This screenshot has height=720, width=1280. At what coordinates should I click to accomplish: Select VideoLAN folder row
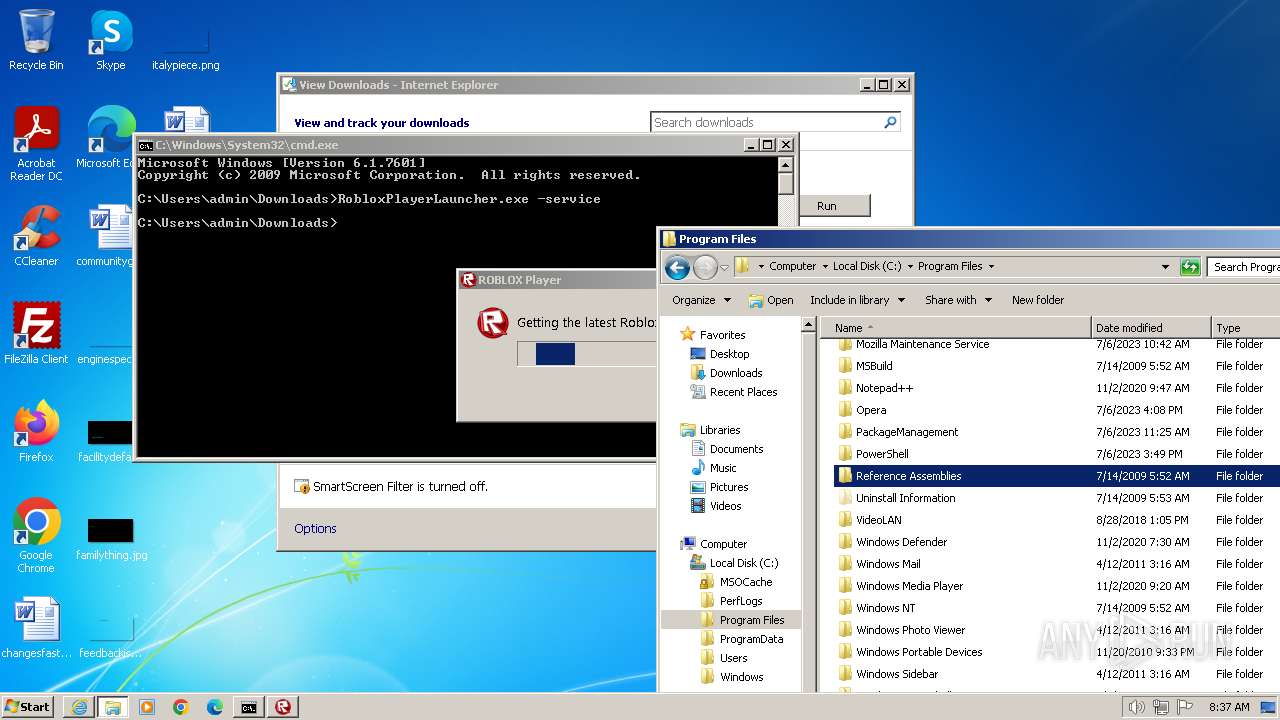coord(1057,520)
